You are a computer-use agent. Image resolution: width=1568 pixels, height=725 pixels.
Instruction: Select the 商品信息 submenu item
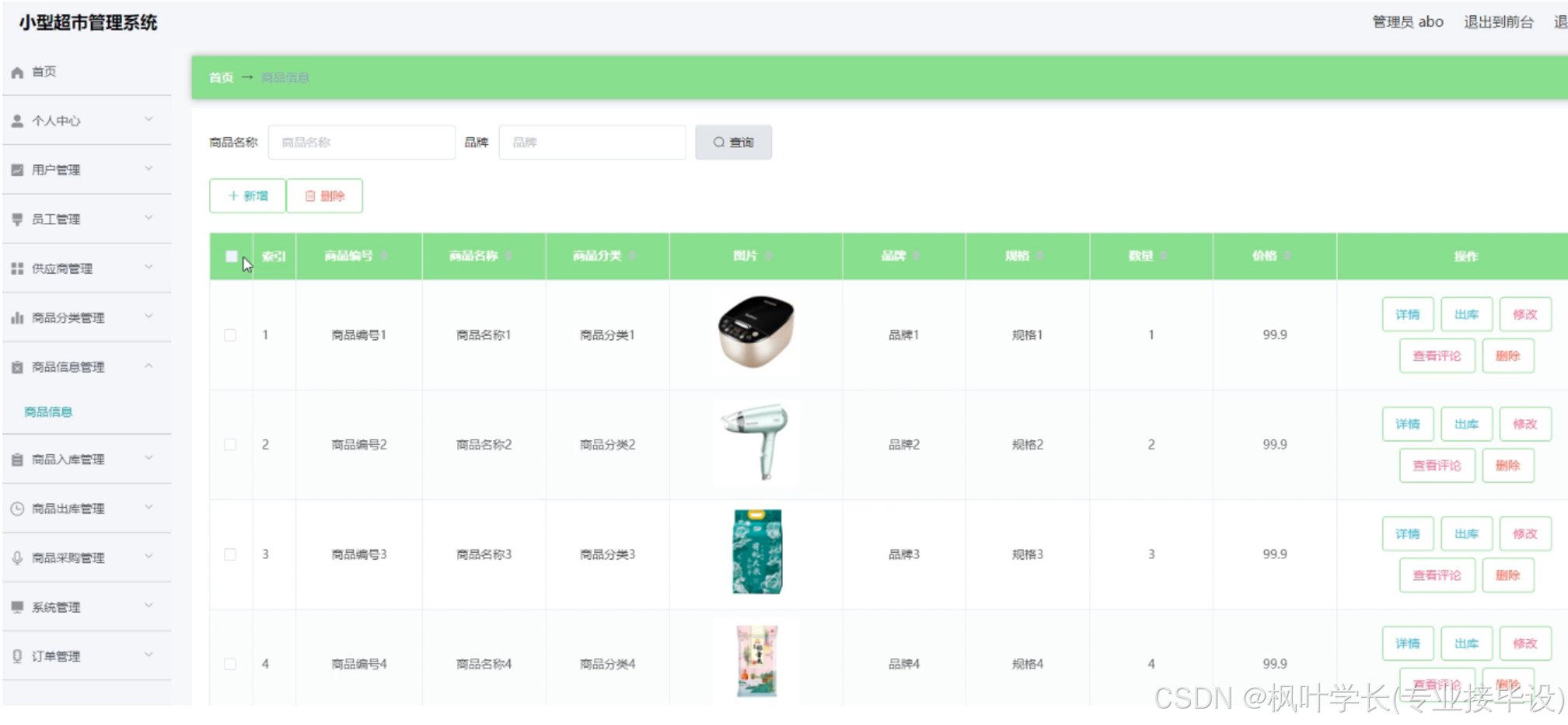click(x=48, y=412)
